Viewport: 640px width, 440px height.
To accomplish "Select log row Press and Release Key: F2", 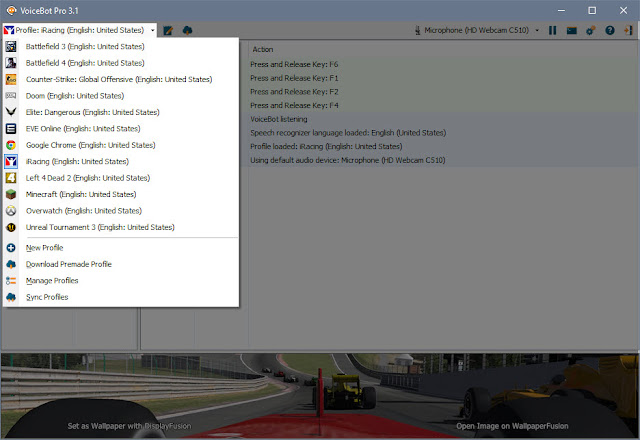I will tap(443, 91).
